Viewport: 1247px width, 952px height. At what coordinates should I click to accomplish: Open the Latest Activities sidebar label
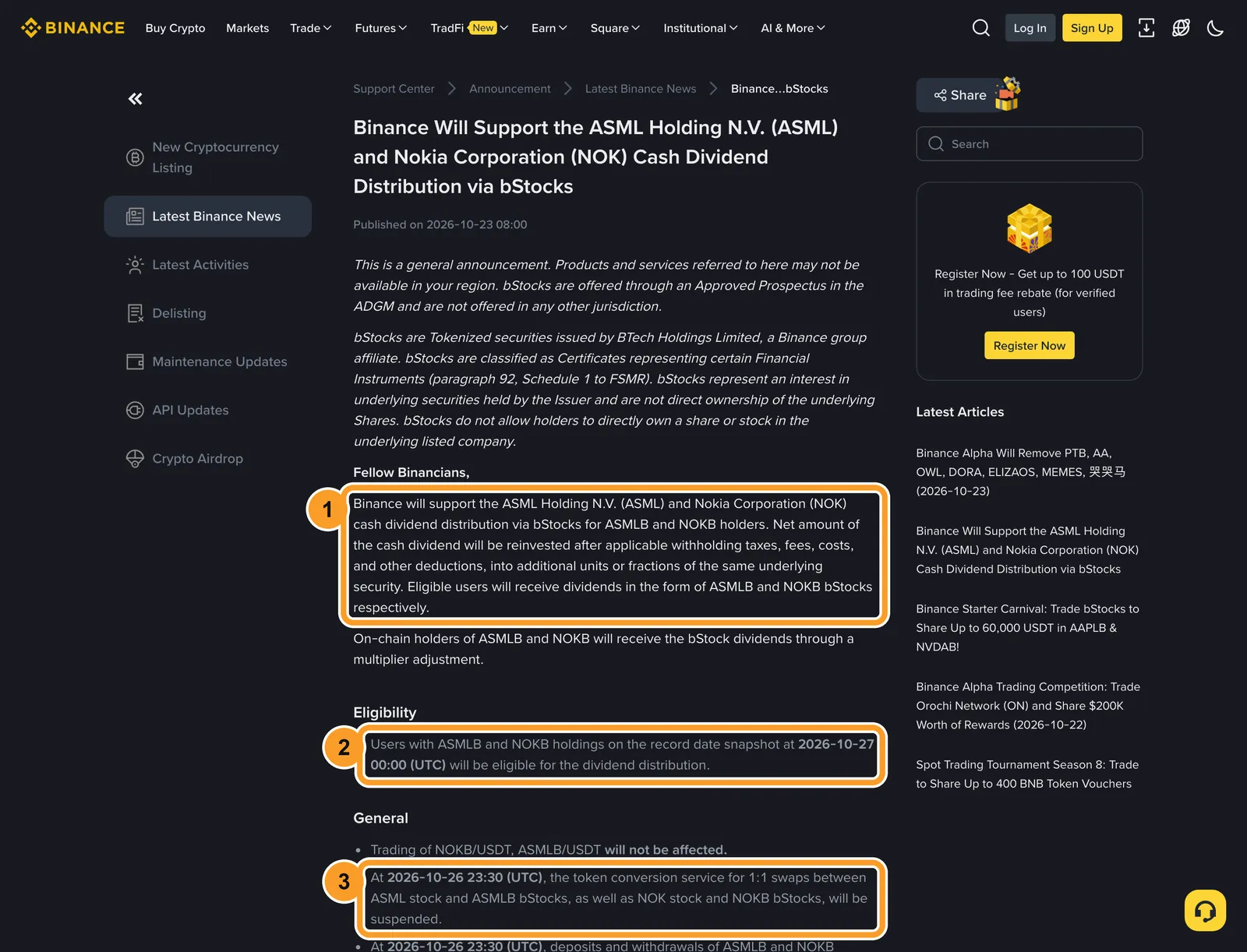tap(200, 265)
